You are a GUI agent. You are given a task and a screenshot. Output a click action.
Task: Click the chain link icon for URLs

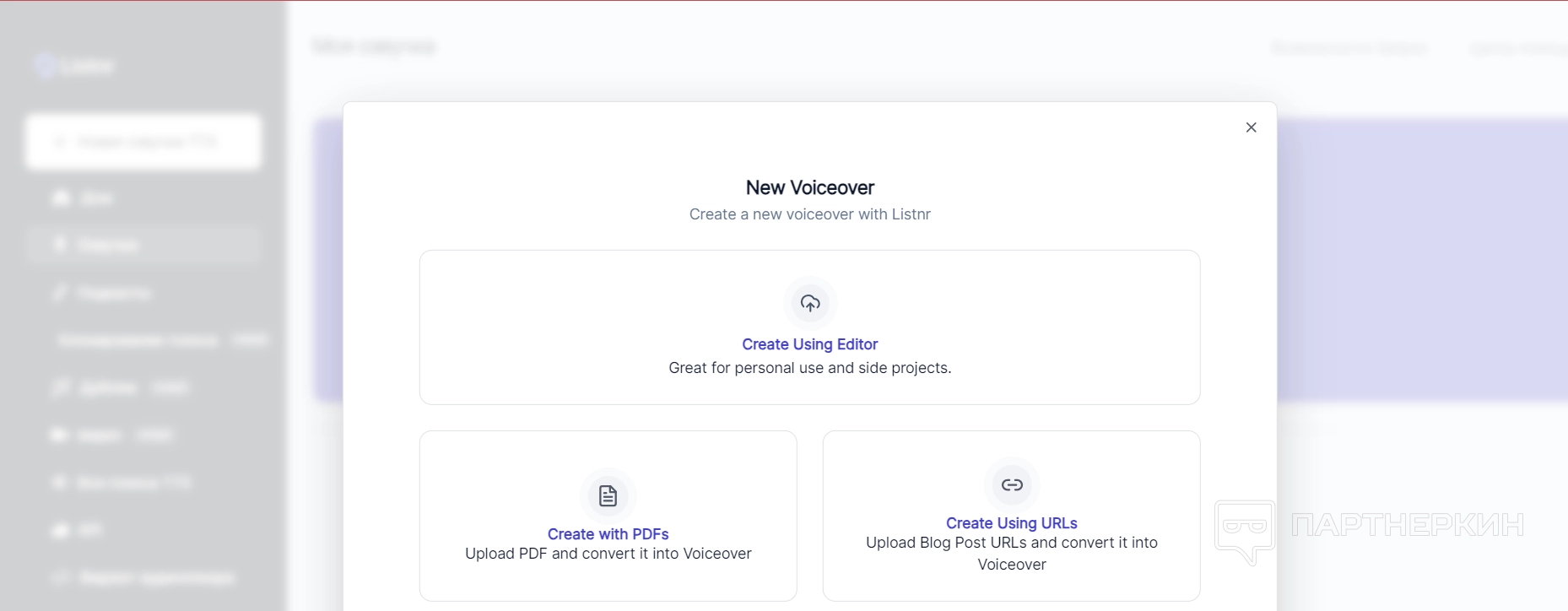pyautogui.click(x=1011, y=484)
